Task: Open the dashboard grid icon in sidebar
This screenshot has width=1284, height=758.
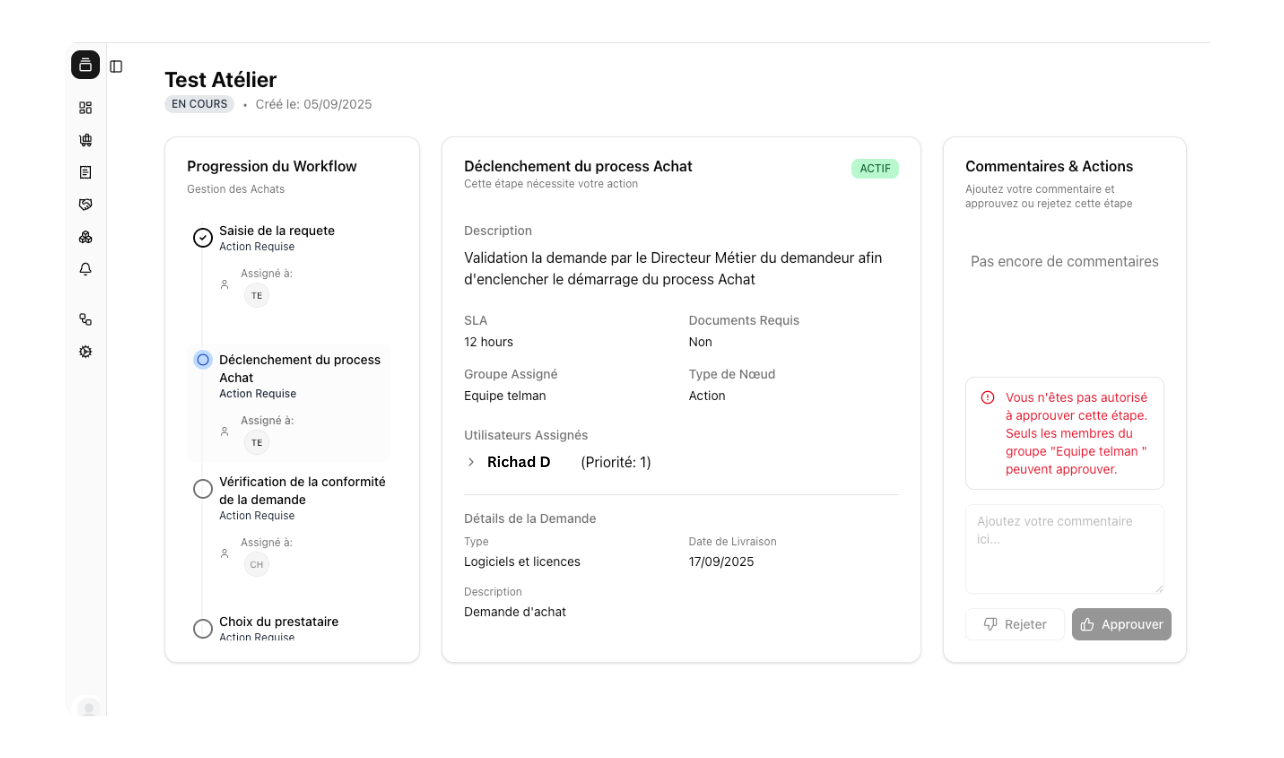Action: coord(85,107)
